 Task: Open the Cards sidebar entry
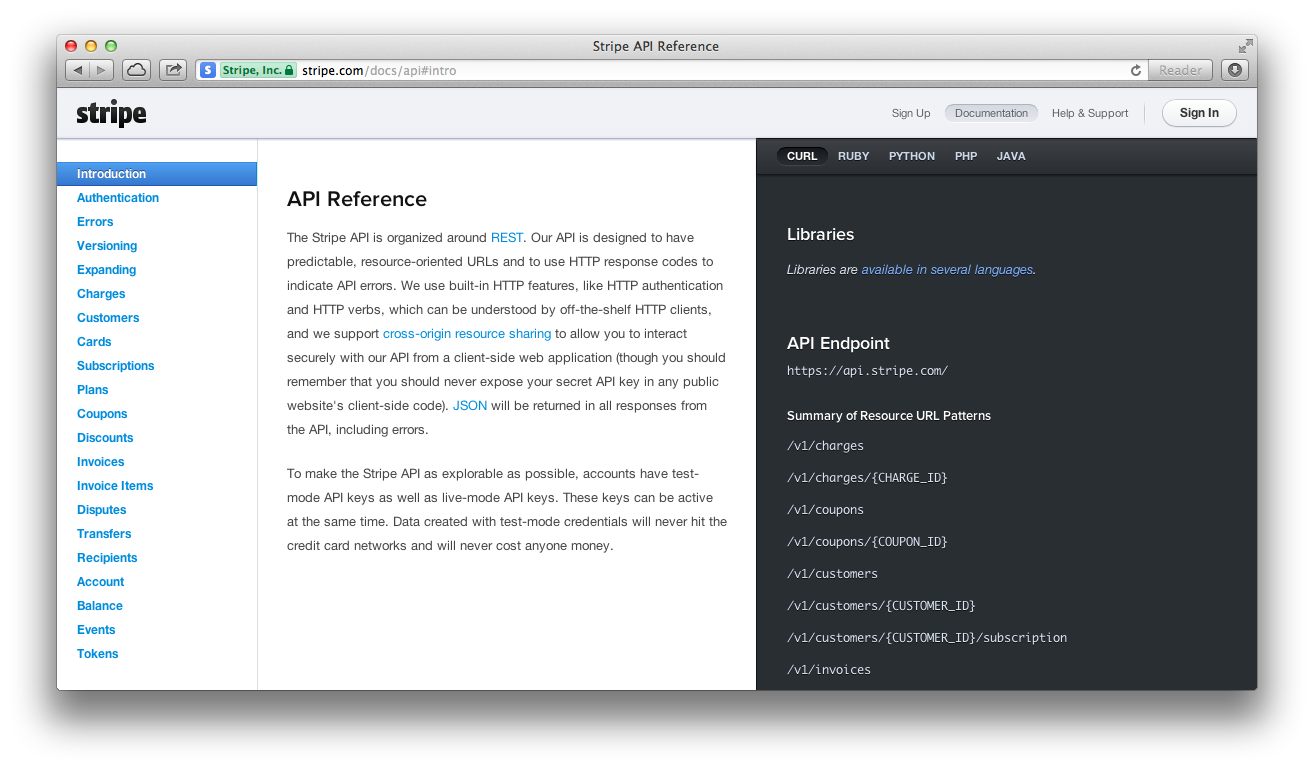pyautogui.click(x=94, y=342)
